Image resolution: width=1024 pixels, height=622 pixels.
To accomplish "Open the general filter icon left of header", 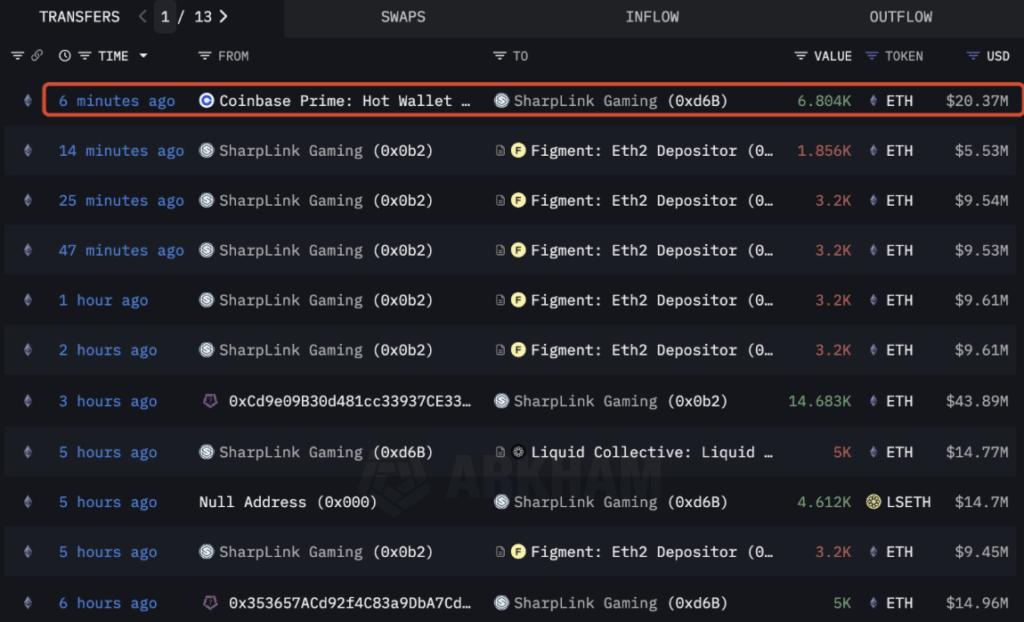I will click(x=18, y=56).
